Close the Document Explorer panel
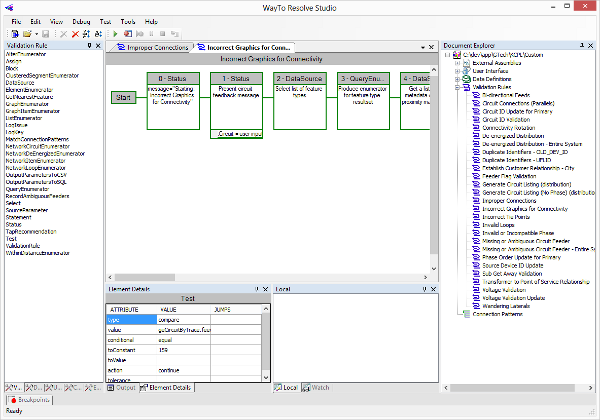This screenshot has width=600, height=420. pyautogui.click(x=590, y=46)
